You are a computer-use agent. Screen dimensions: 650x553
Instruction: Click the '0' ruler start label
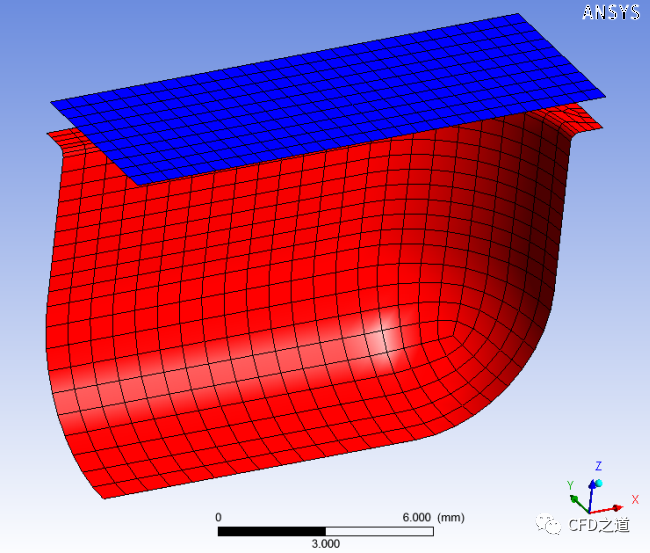click(x=218, y=517)
